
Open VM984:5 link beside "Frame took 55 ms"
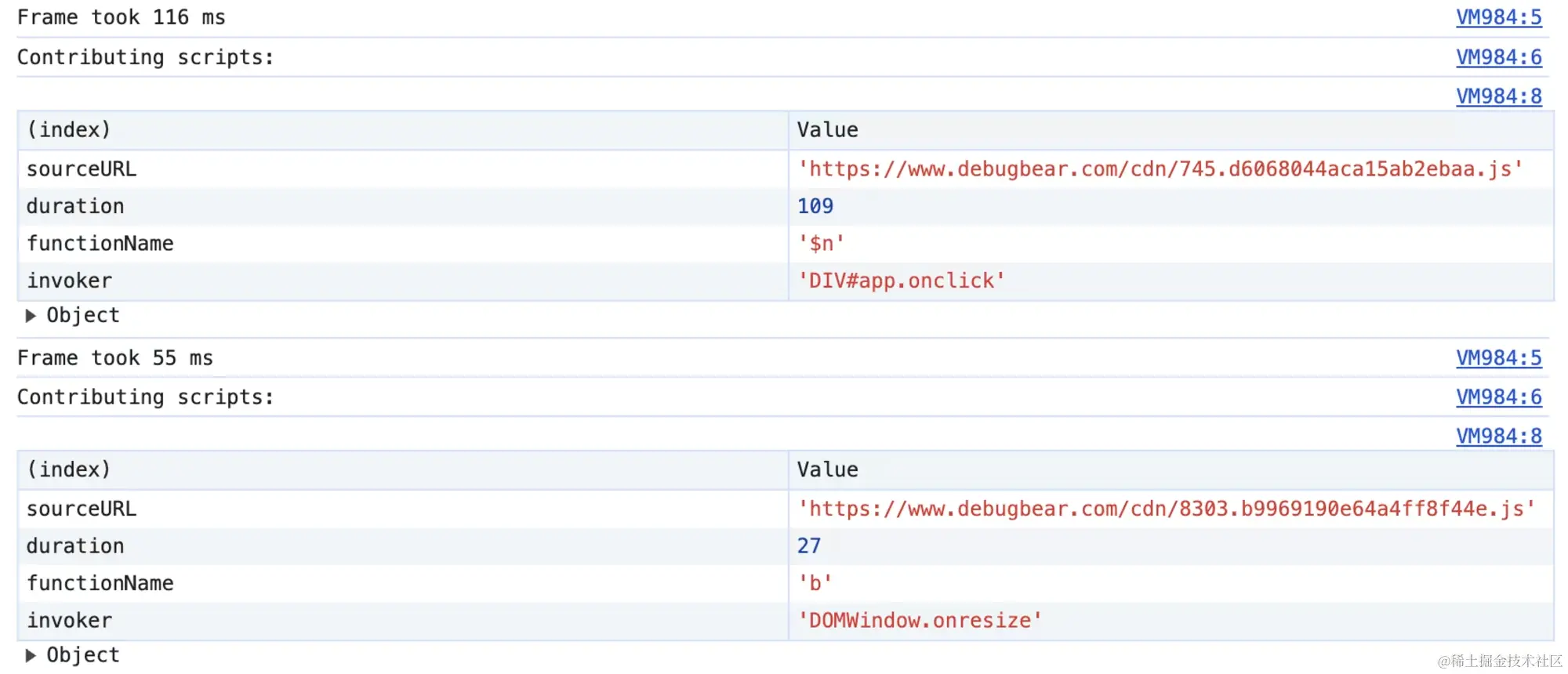click(1498, 358)
